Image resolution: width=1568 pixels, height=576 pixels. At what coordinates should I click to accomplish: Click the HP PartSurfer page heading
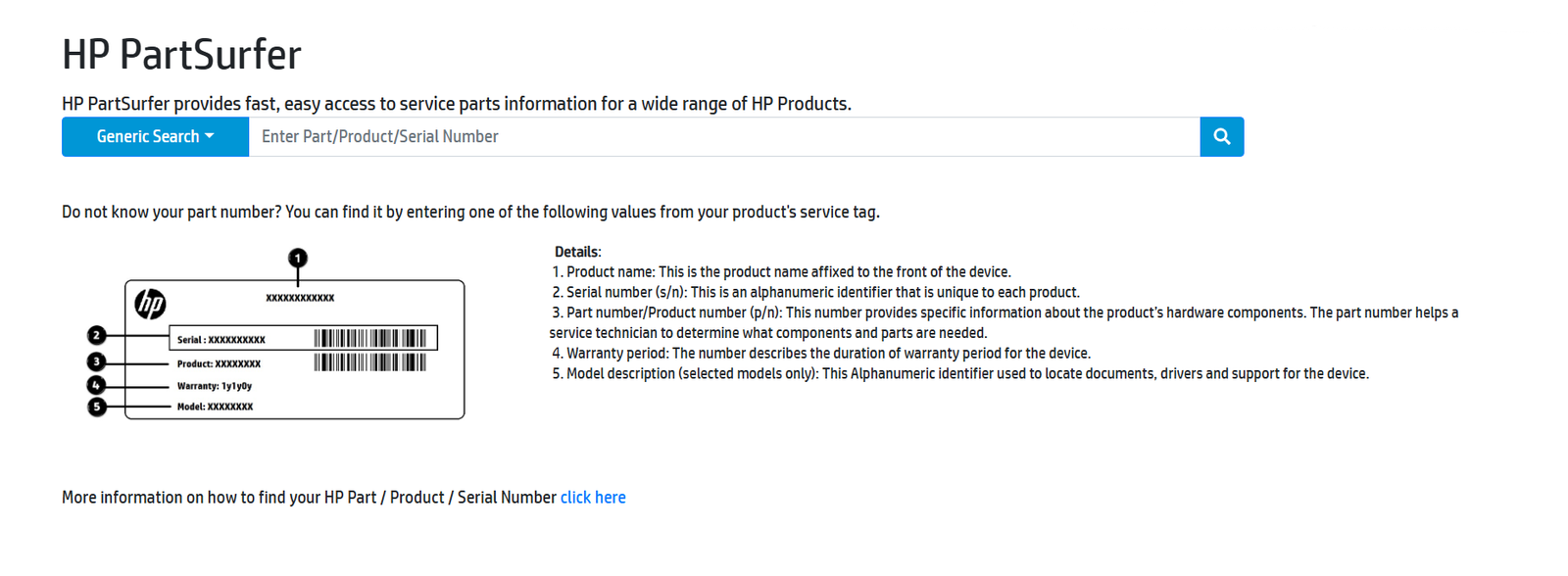[181, 54]
